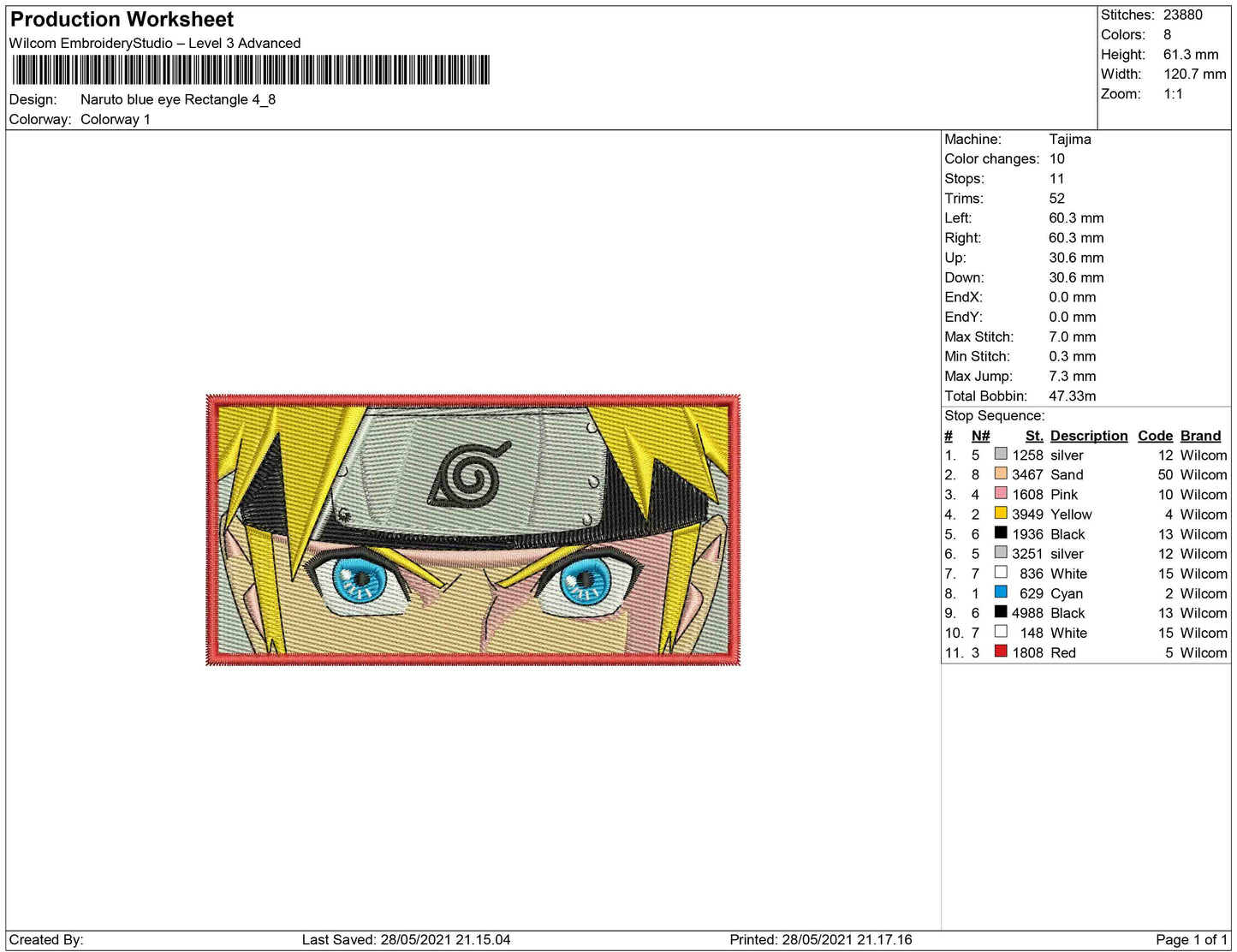Select the stitch count "23880"
This screenshot has width=1237, height=952.
click(x=1183, y=15)
